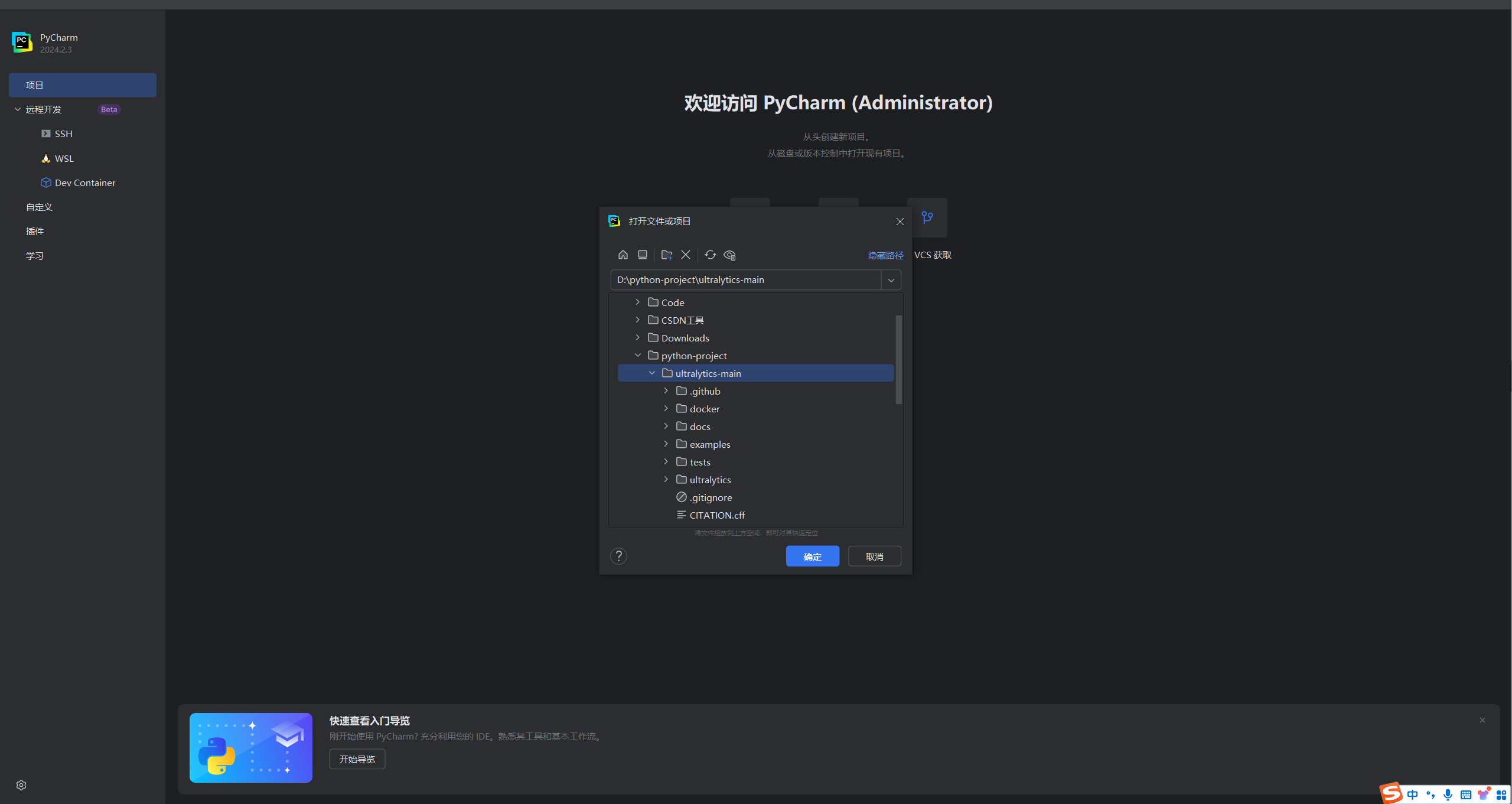This screenshot has height=804, width=1512.
Task: Collapse the ultralytics-main folder
Action: coord(652,373)
